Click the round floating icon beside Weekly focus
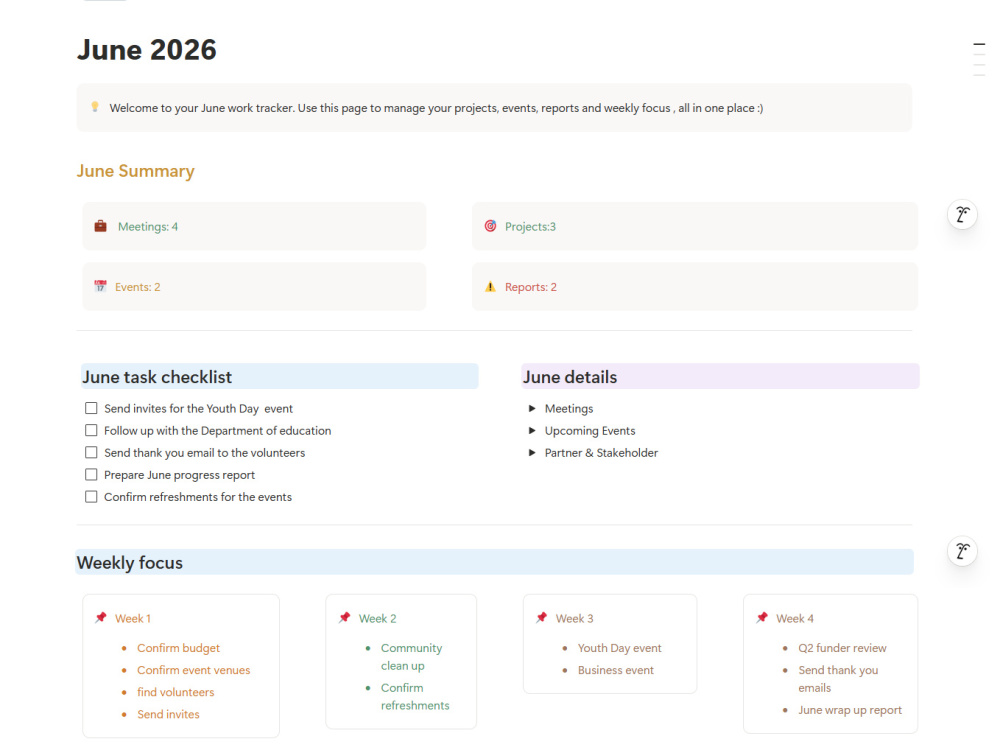The width and height of the screenshot is (1000, 750). (x=962, y=551)
